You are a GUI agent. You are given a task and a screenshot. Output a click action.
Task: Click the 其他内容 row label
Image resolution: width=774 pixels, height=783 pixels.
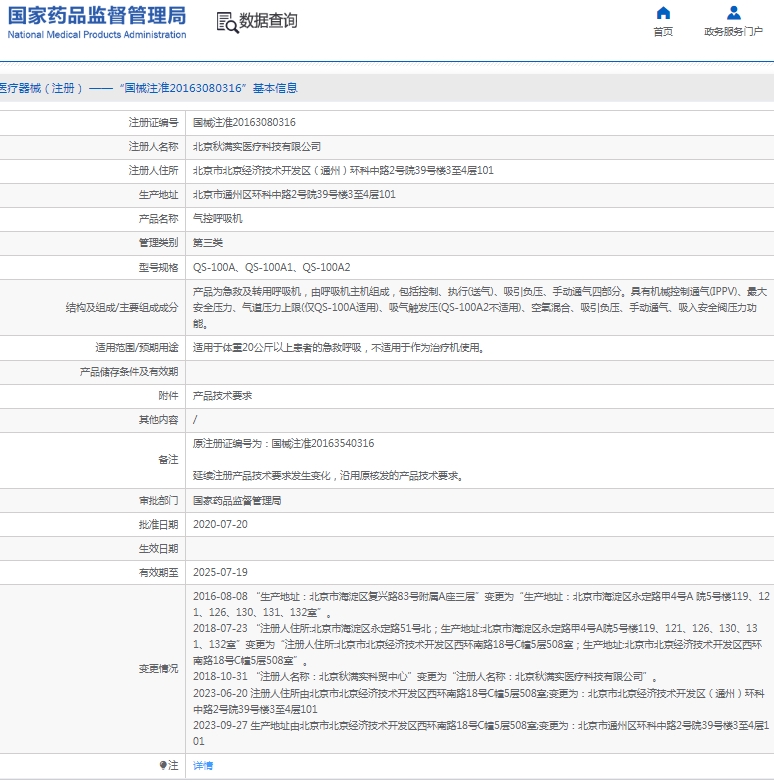(158, 419)
